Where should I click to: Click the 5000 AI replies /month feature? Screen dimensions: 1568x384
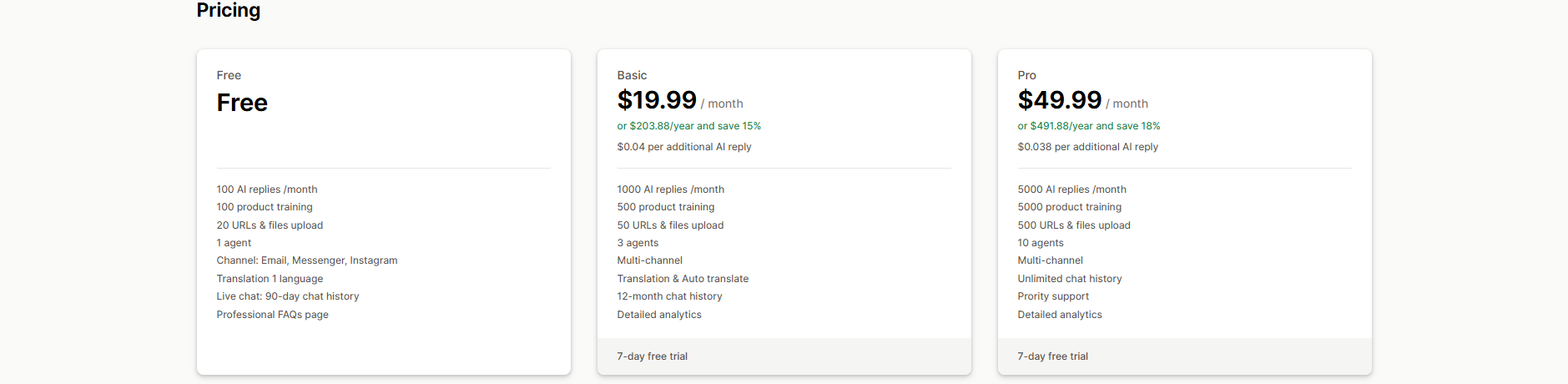(x=1071, y=189)
